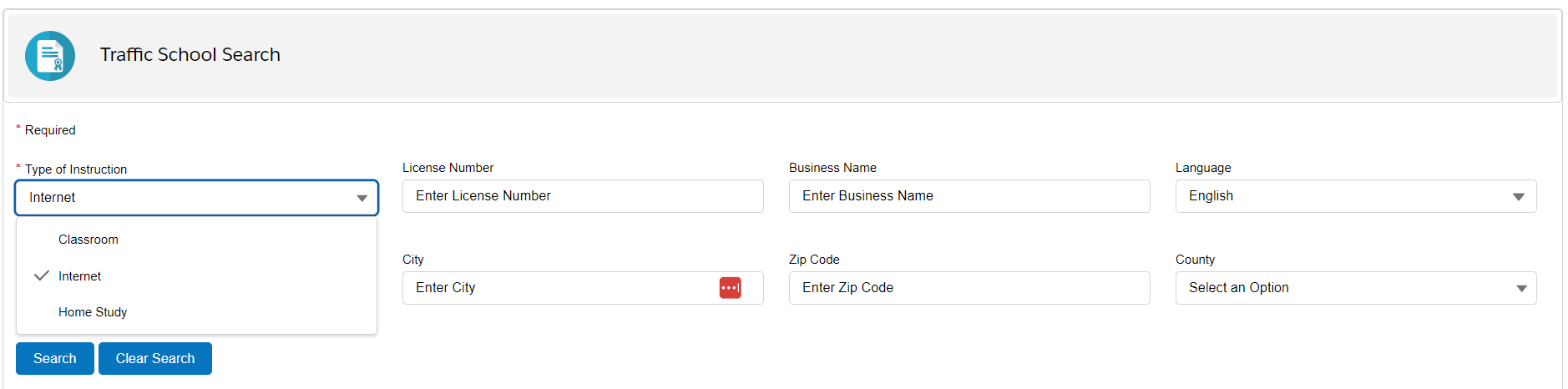Image resolution: width=1568 pixels, height=389 pixels.
Task: Collapse the Type of Instruction dropdown arrow
Action: point(362,198)
